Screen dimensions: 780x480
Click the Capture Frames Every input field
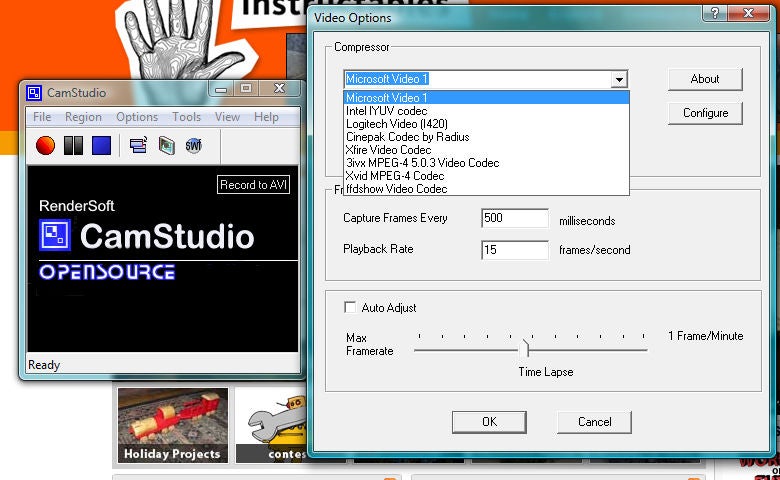coord(515,218)
